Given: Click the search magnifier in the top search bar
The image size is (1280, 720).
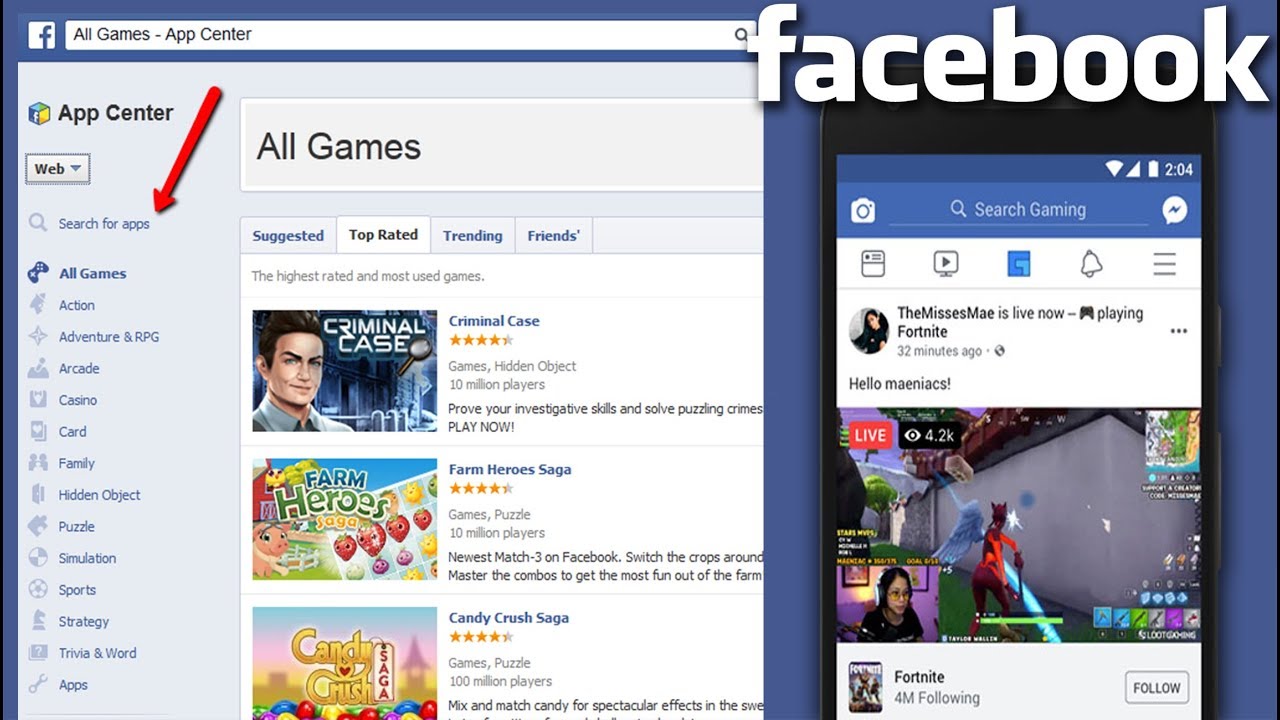Looking at the screenshot, I should pos(741,35).
